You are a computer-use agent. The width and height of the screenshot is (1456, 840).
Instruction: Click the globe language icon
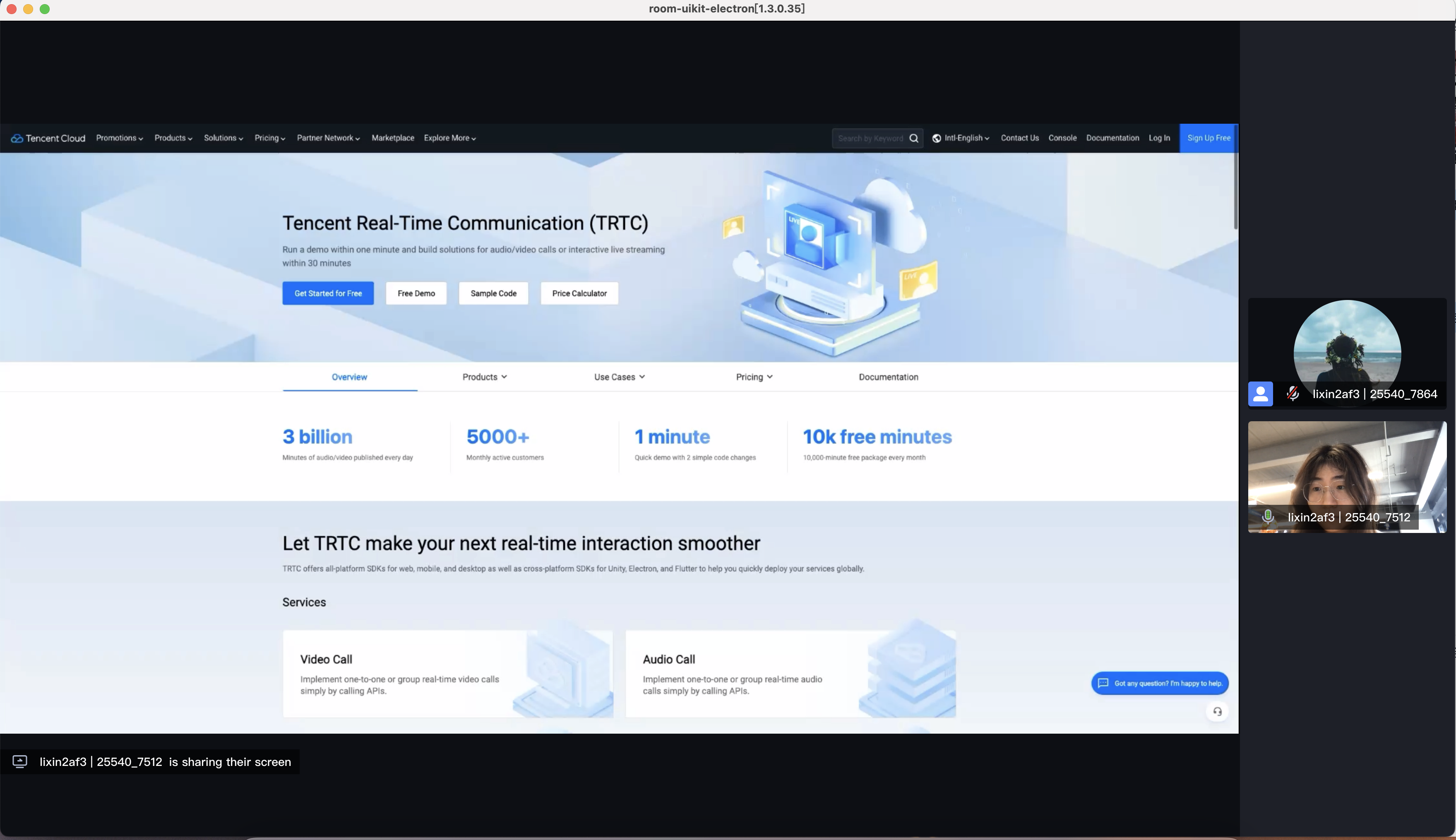point(937,138)
